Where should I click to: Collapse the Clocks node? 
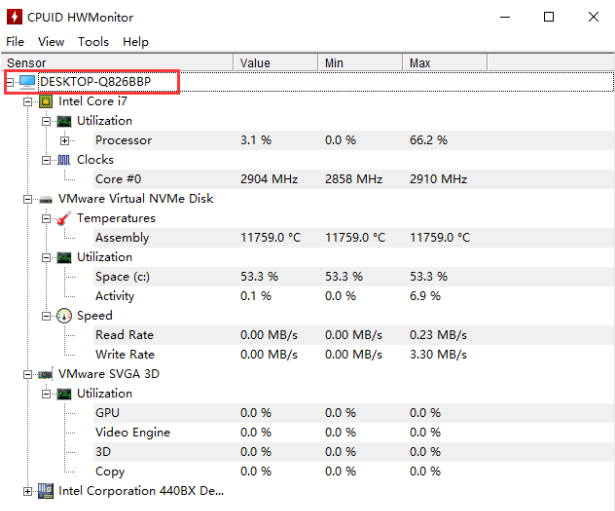pos(46,160)
